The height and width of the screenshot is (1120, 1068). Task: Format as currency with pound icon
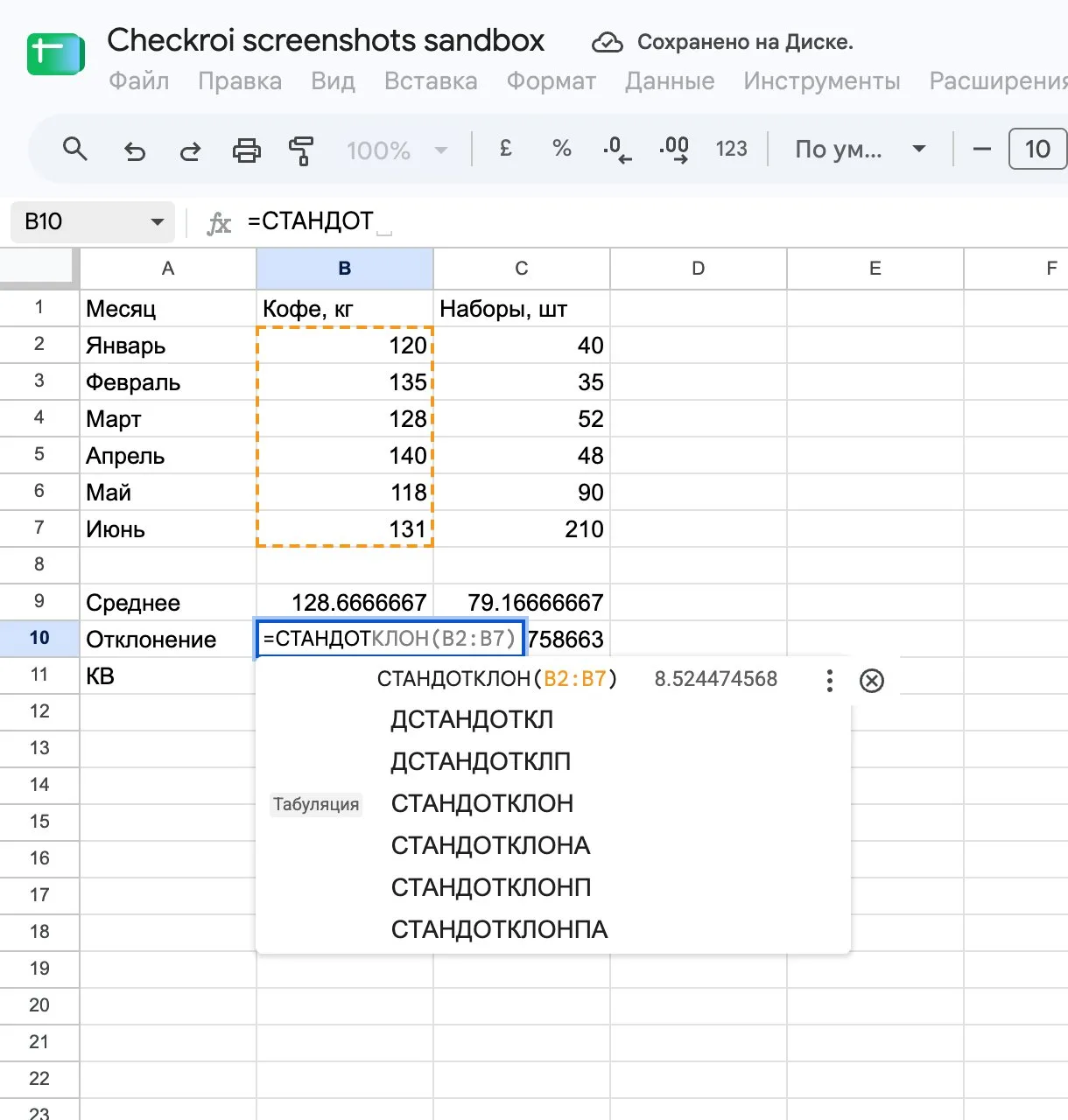click(x=505, y=149)
